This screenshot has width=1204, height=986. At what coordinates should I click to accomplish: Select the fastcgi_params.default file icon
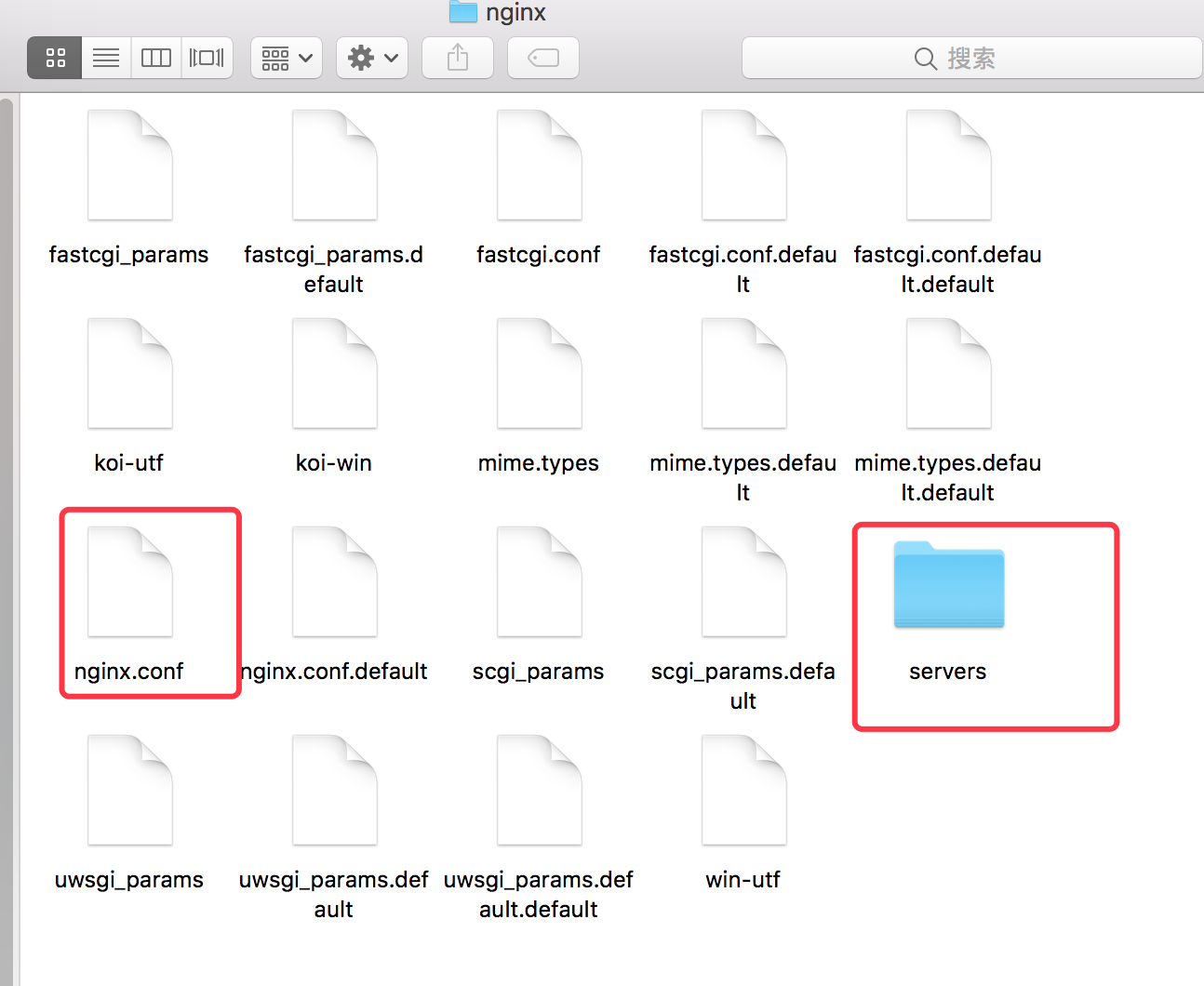[335, 165]
